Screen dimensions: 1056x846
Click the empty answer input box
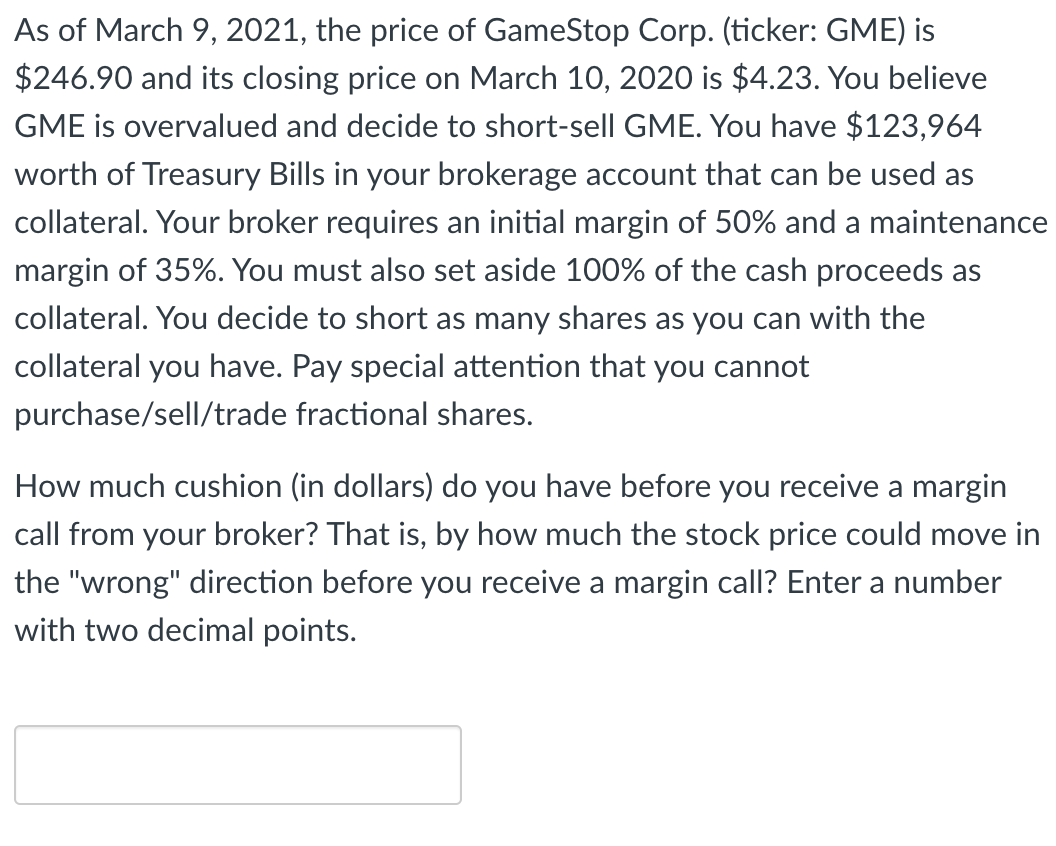tap(238, 764)
